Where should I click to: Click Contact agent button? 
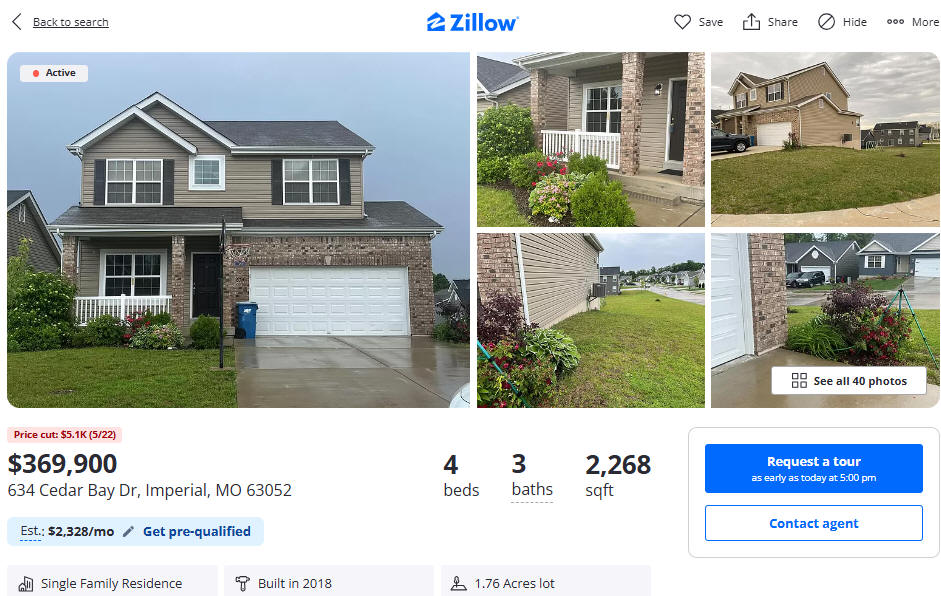tap(814, 523)
